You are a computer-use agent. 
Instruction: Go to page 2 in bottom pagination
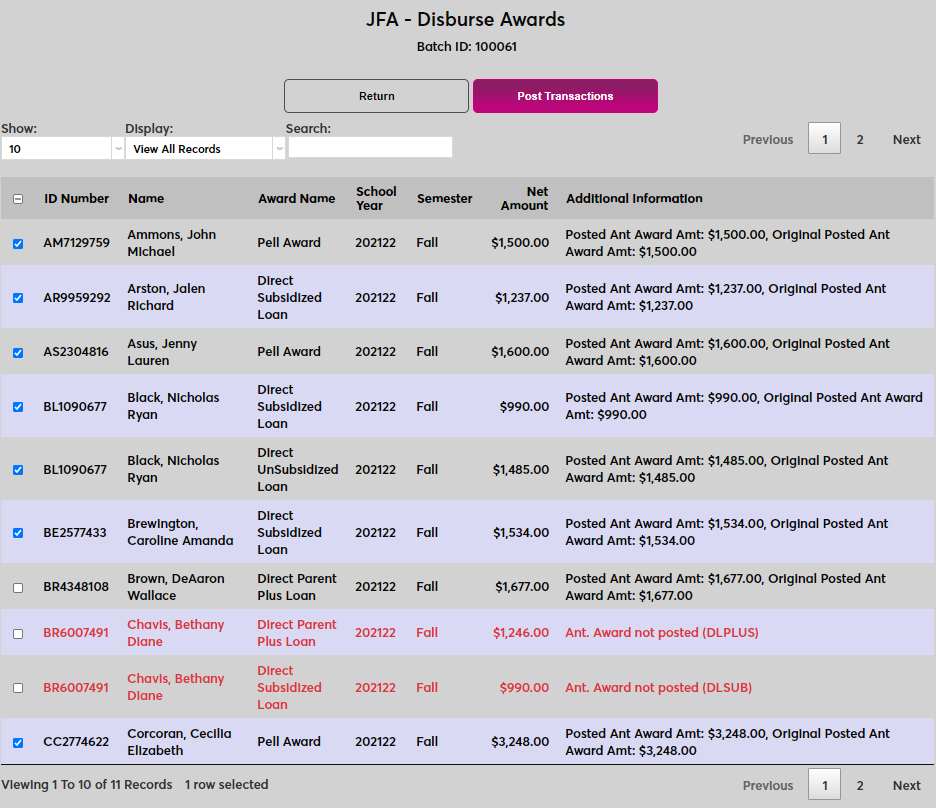click(x=860, y=786)
